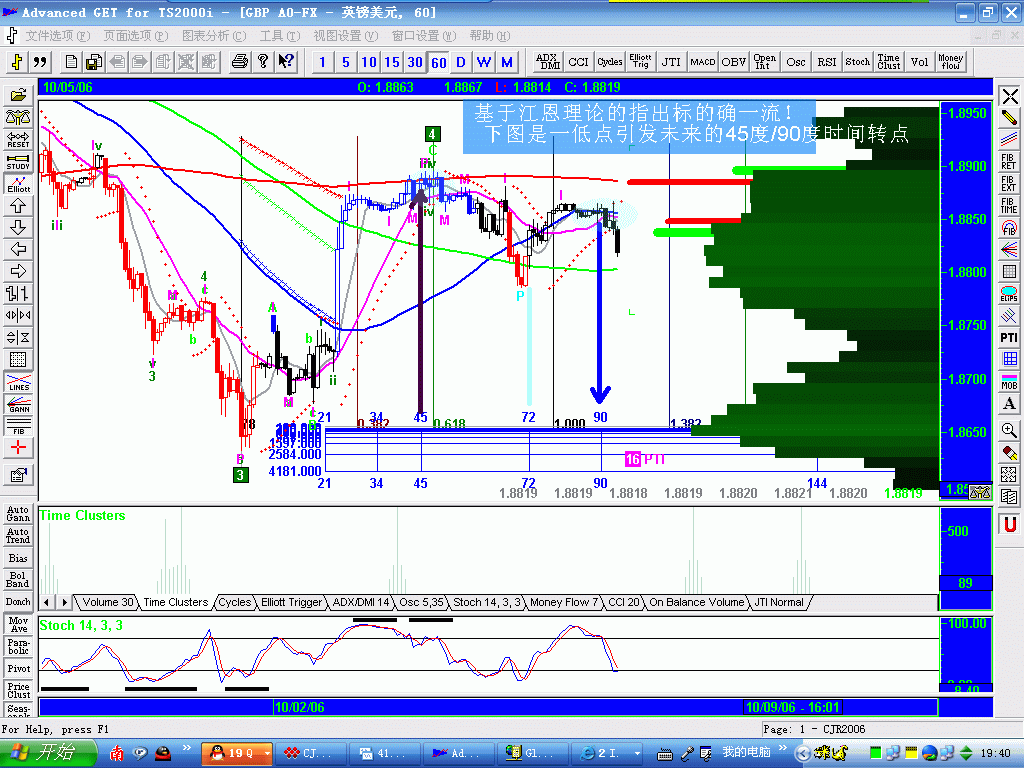Viewport: 1024px width, 768px height.
Task: Click the Mov Ave button
Action: click(x=18, y=624)
